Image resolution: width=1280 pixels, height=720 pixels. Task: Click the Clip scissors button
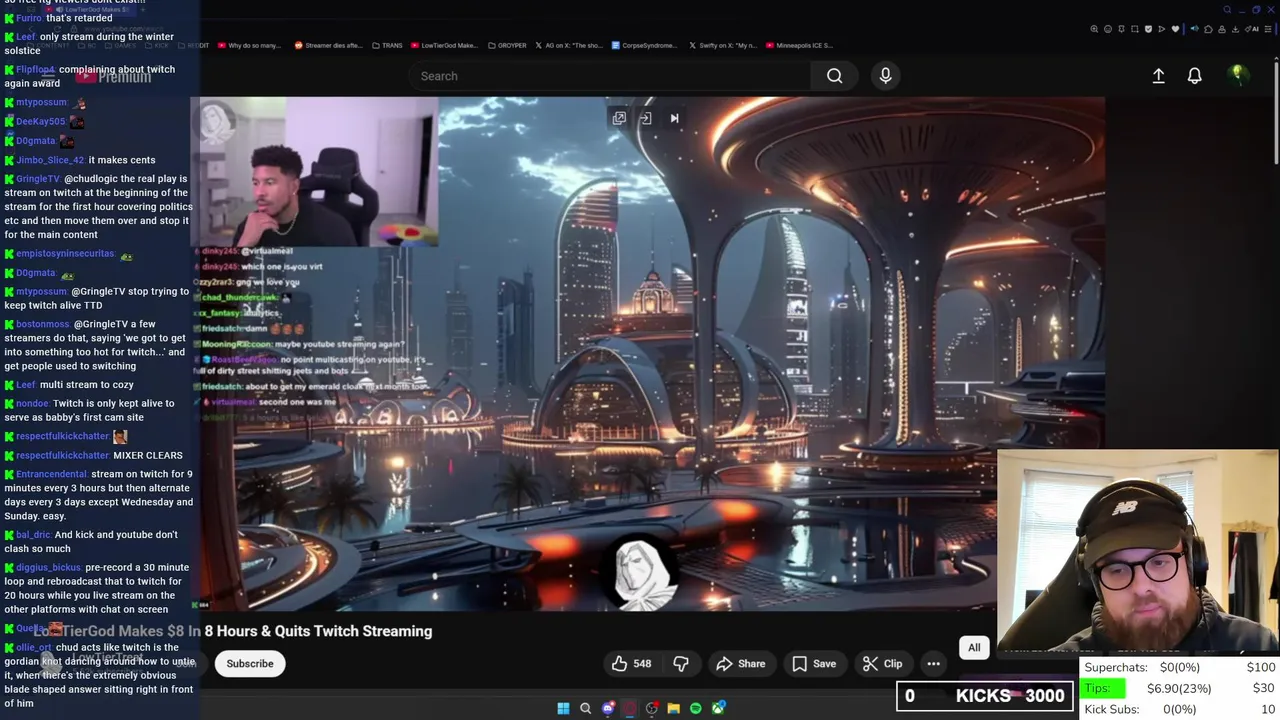pos(882,663)
